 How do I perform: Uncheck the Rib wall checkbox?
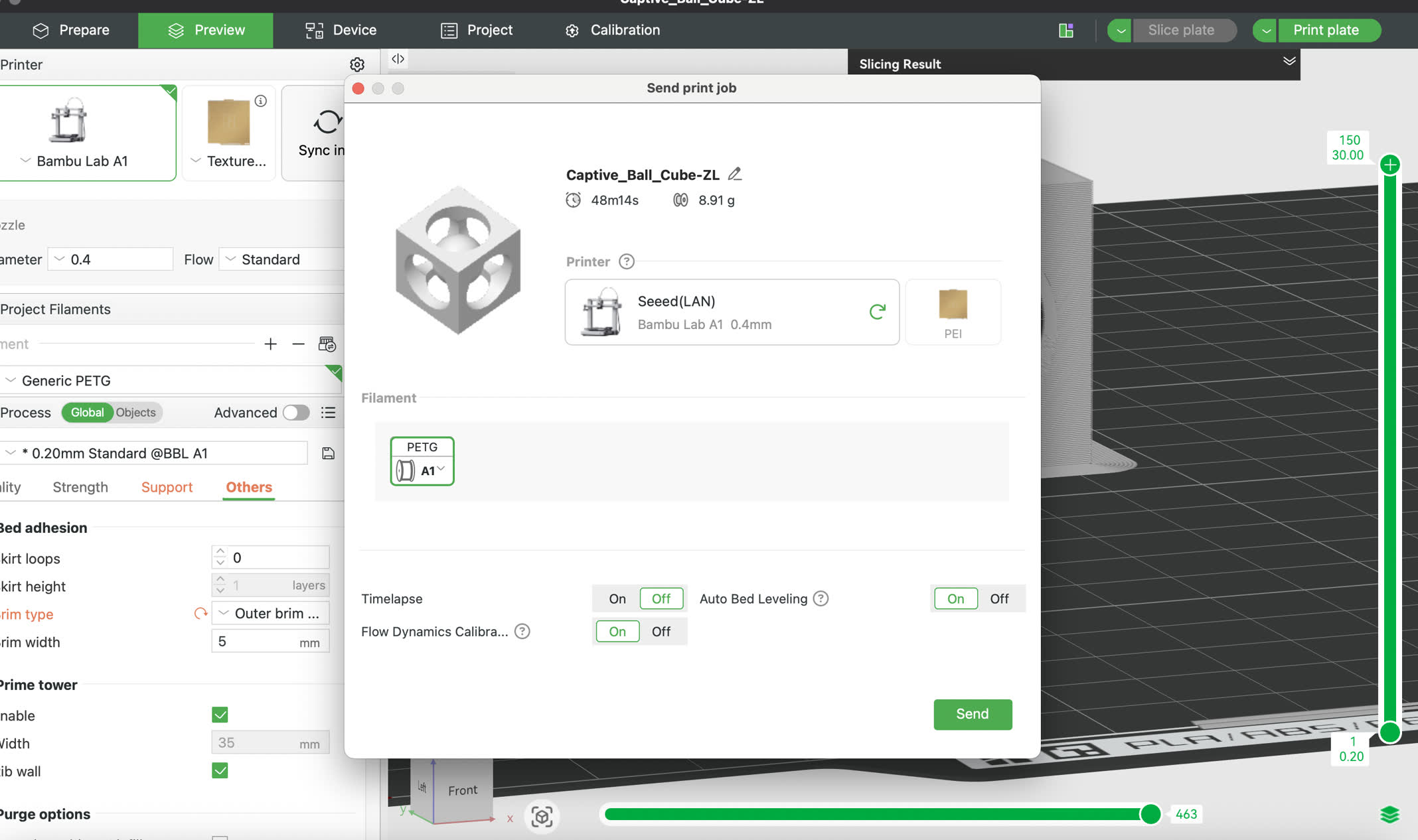(220, 770)
